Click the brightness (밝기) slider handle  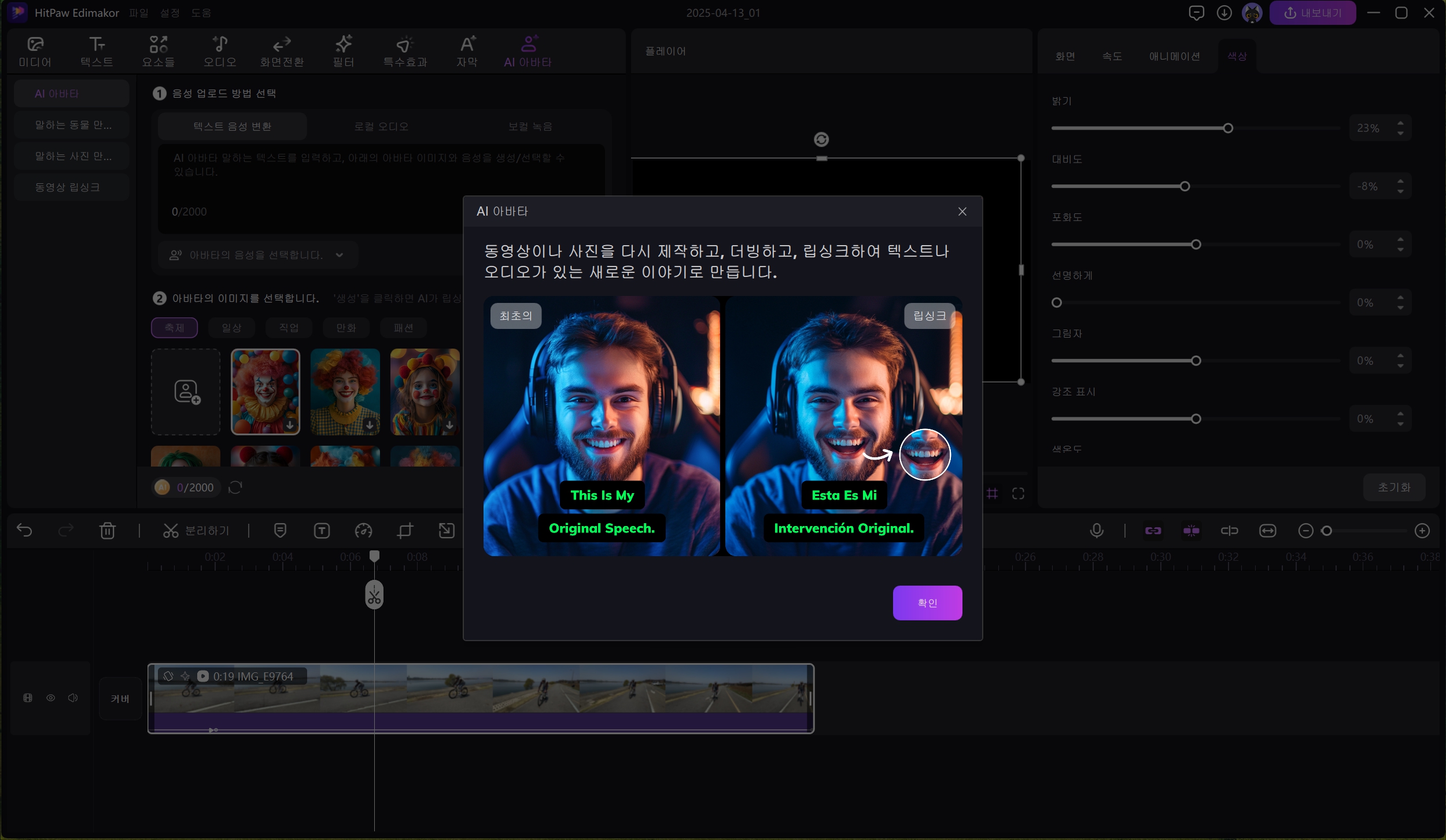pyautogui.click(x=1228, y=128)
